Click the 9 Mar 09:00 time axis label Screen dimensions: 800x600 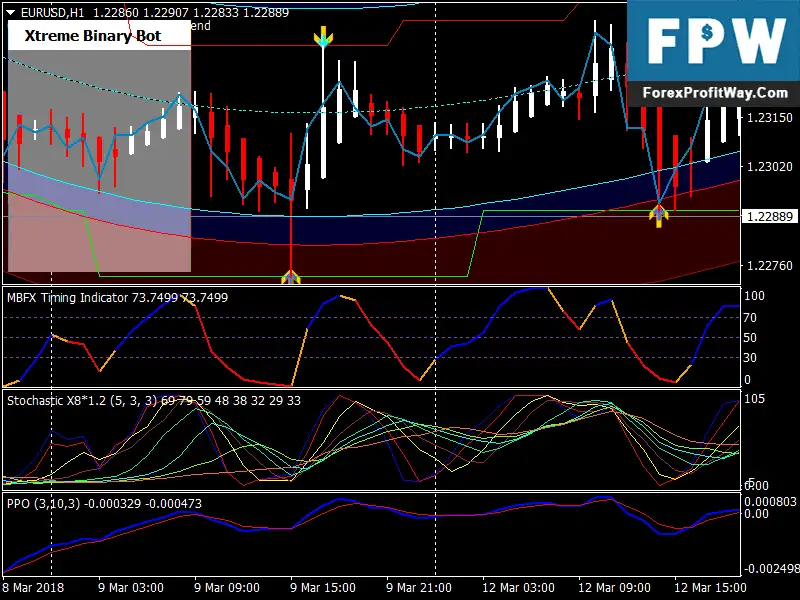click(227, 588)
